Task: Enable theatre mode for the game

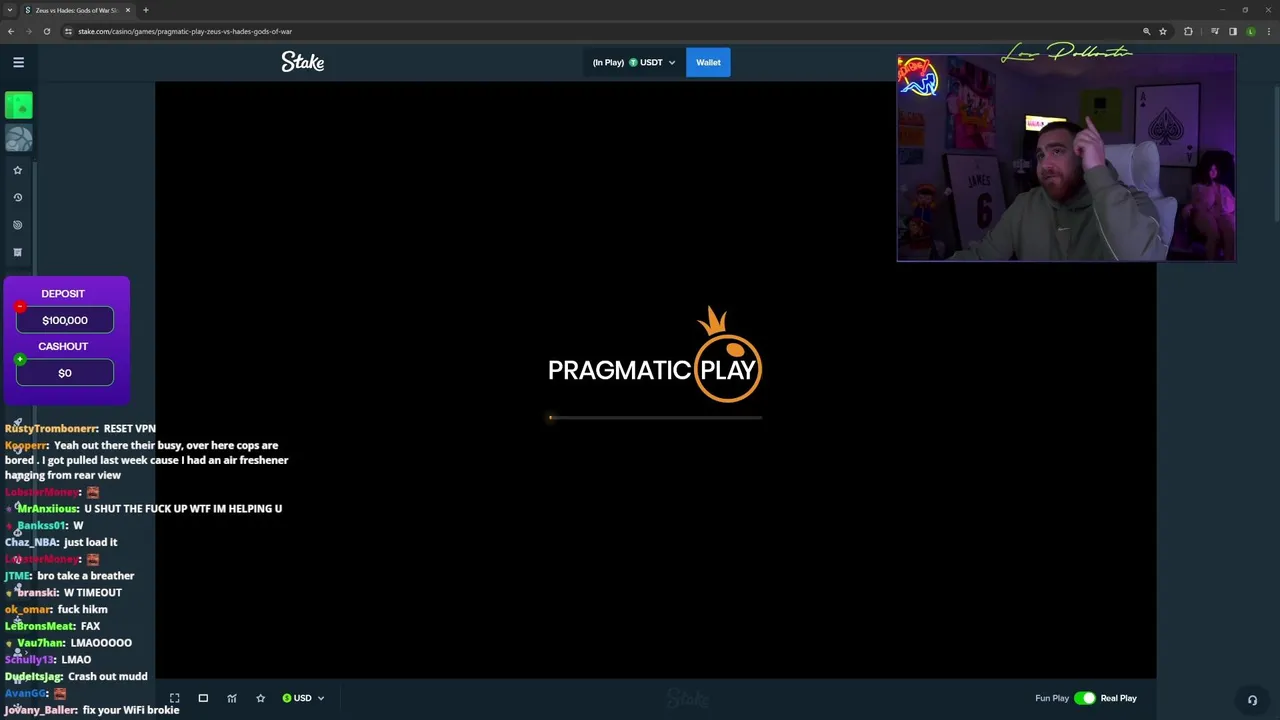Action: (x=203, y=698)
